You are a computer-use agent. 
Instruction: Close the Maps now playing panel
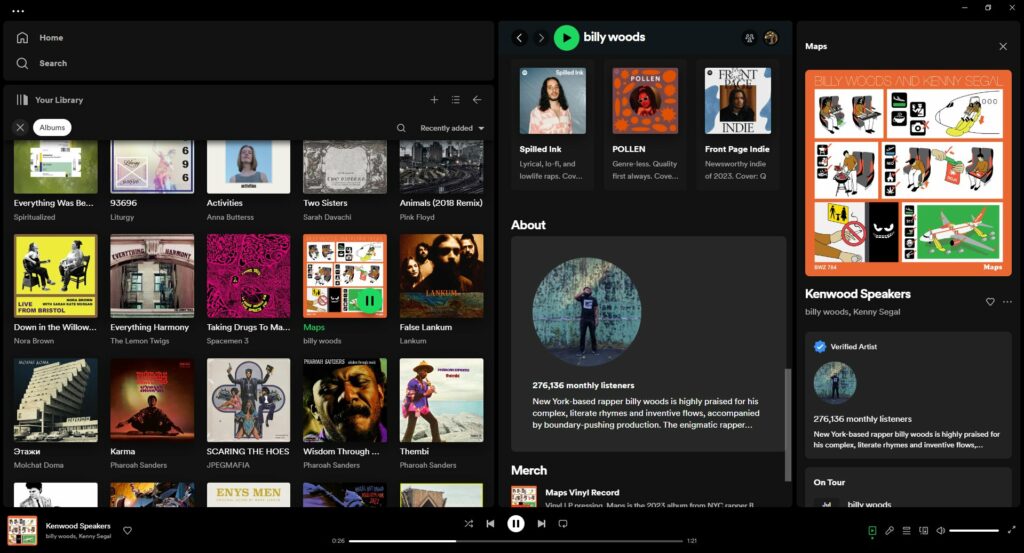tap(1003, 46)
